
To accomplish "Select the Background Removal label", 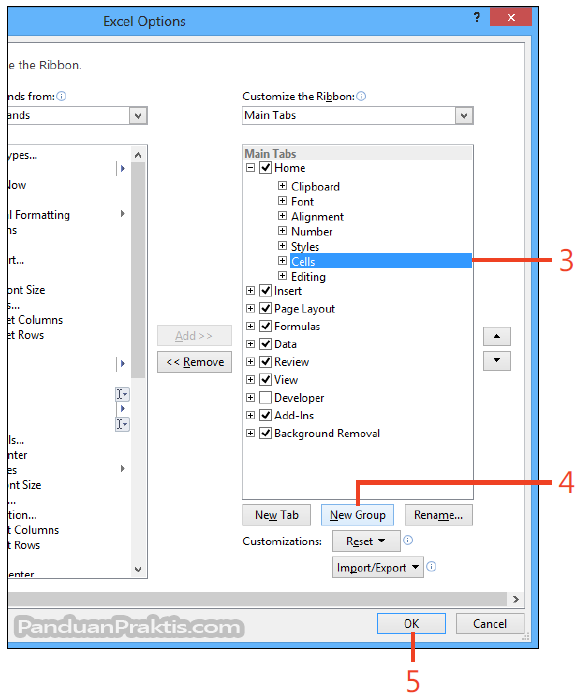I will pyautogui.click(x=327, y=433).
